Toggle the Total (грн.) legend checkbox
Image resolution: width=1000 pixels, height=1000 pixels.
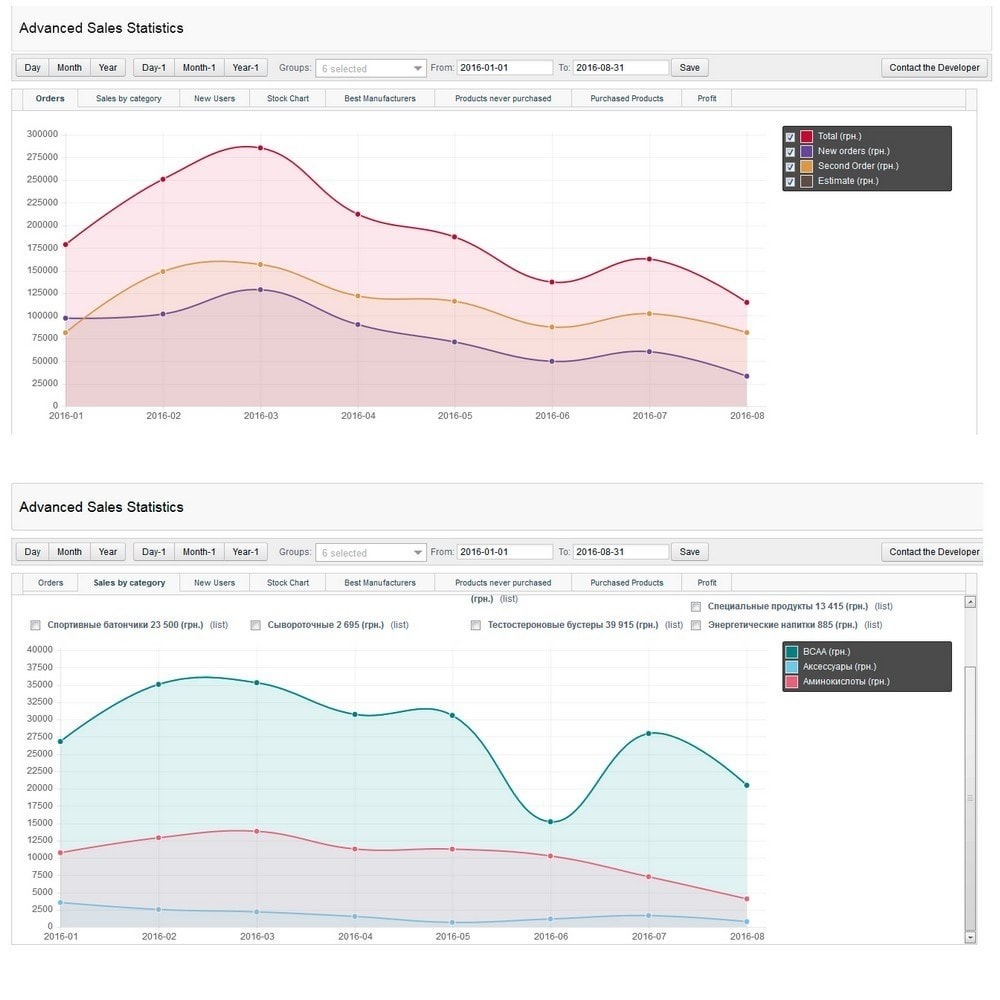pos(790,136)
